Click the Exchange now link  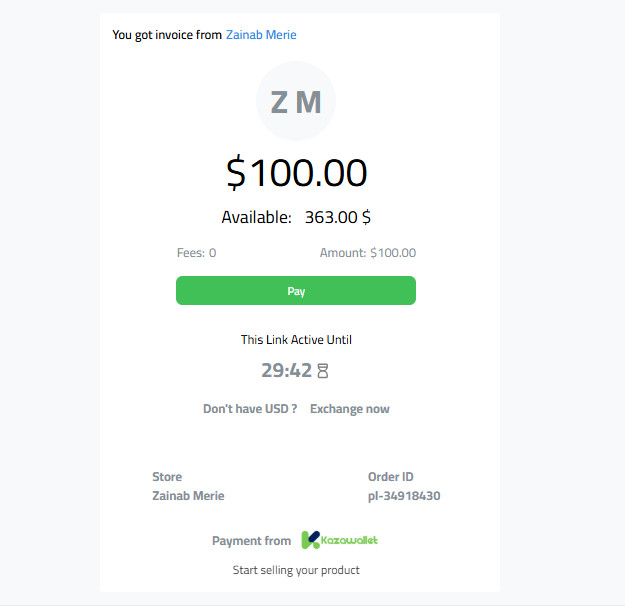click(x=350, y=409)
